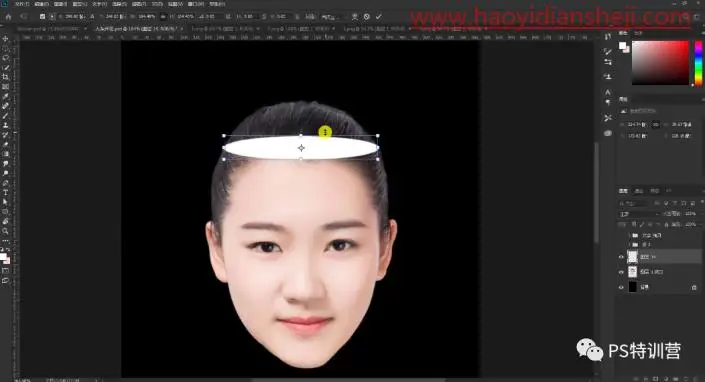This screenshot has width=705, height=382.
Task: Select the Hand tool
Action: tap(5, 221)
